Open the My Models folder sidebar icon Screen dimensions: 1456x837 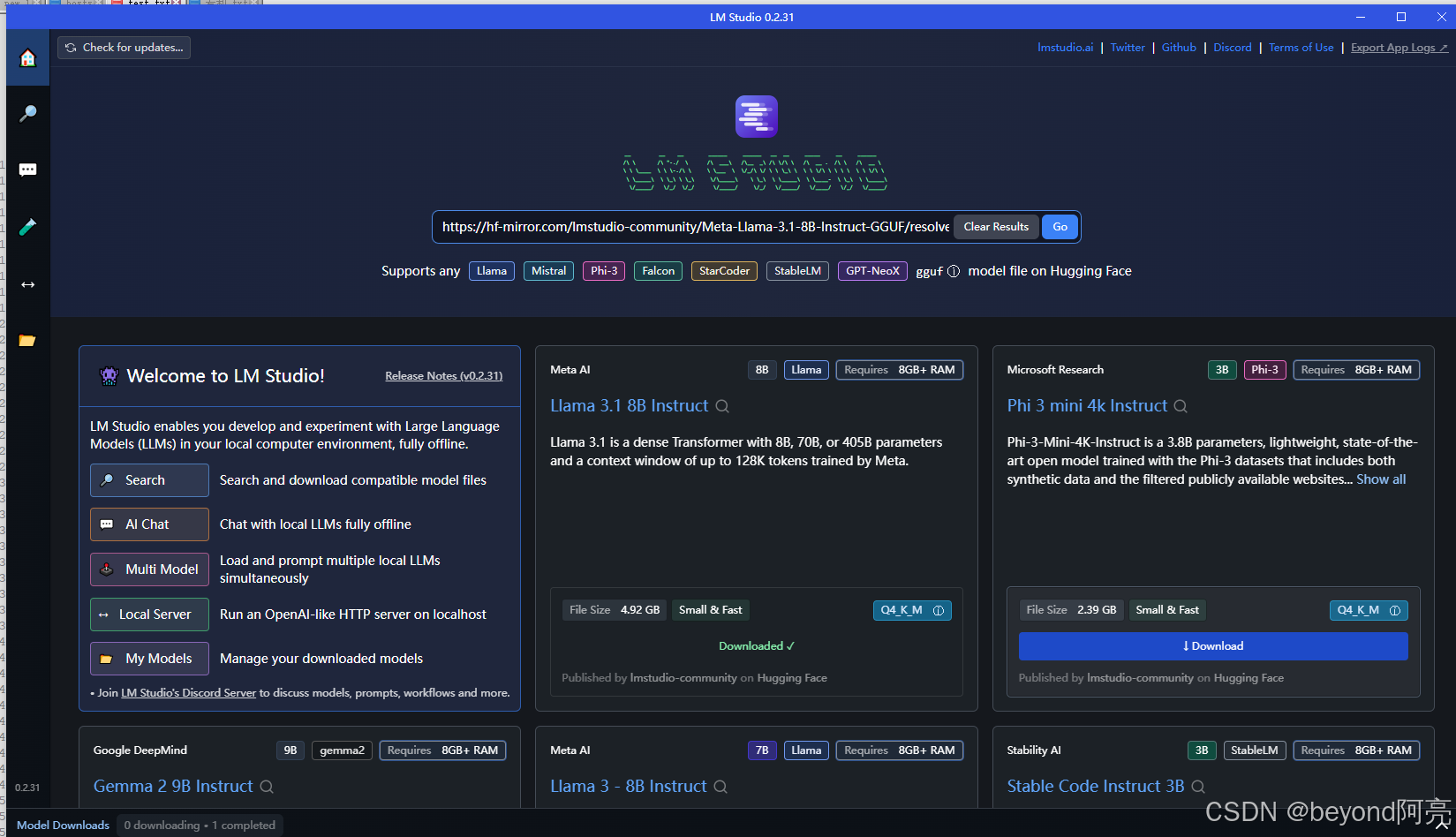coord(27,341)
